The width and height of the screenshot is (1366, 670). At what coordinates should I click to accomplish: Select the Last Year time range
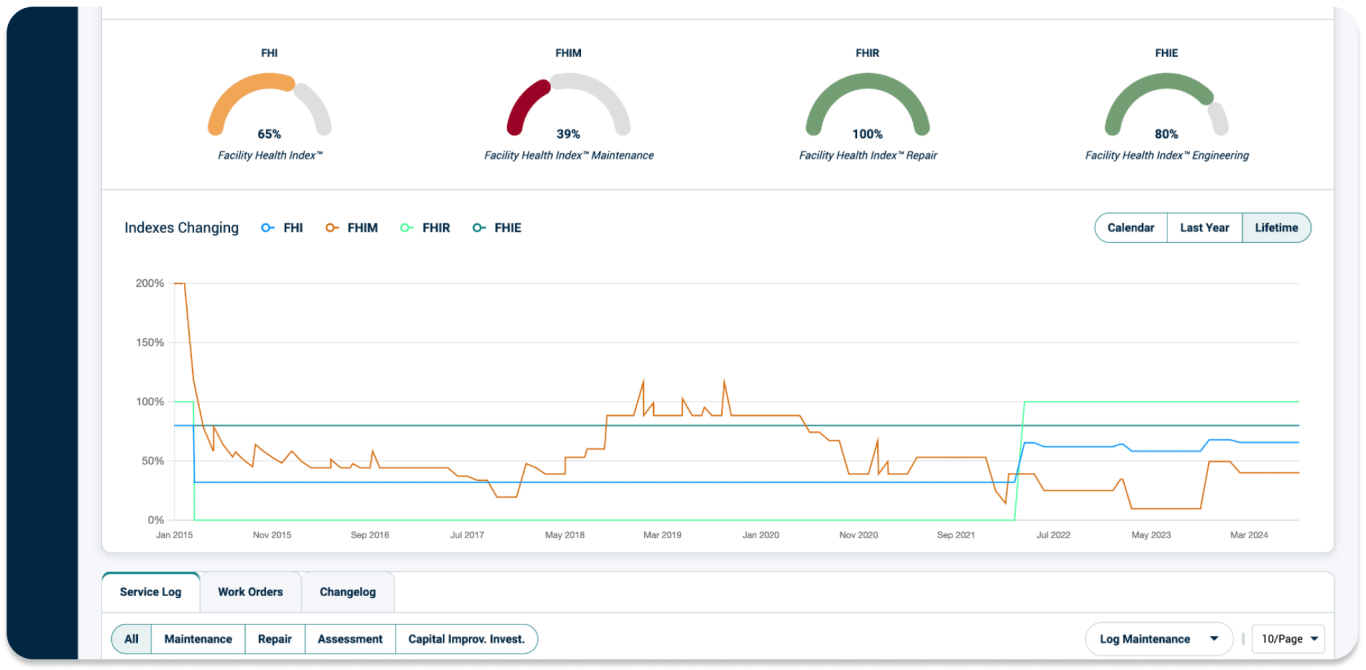[x=1204, y=227]
